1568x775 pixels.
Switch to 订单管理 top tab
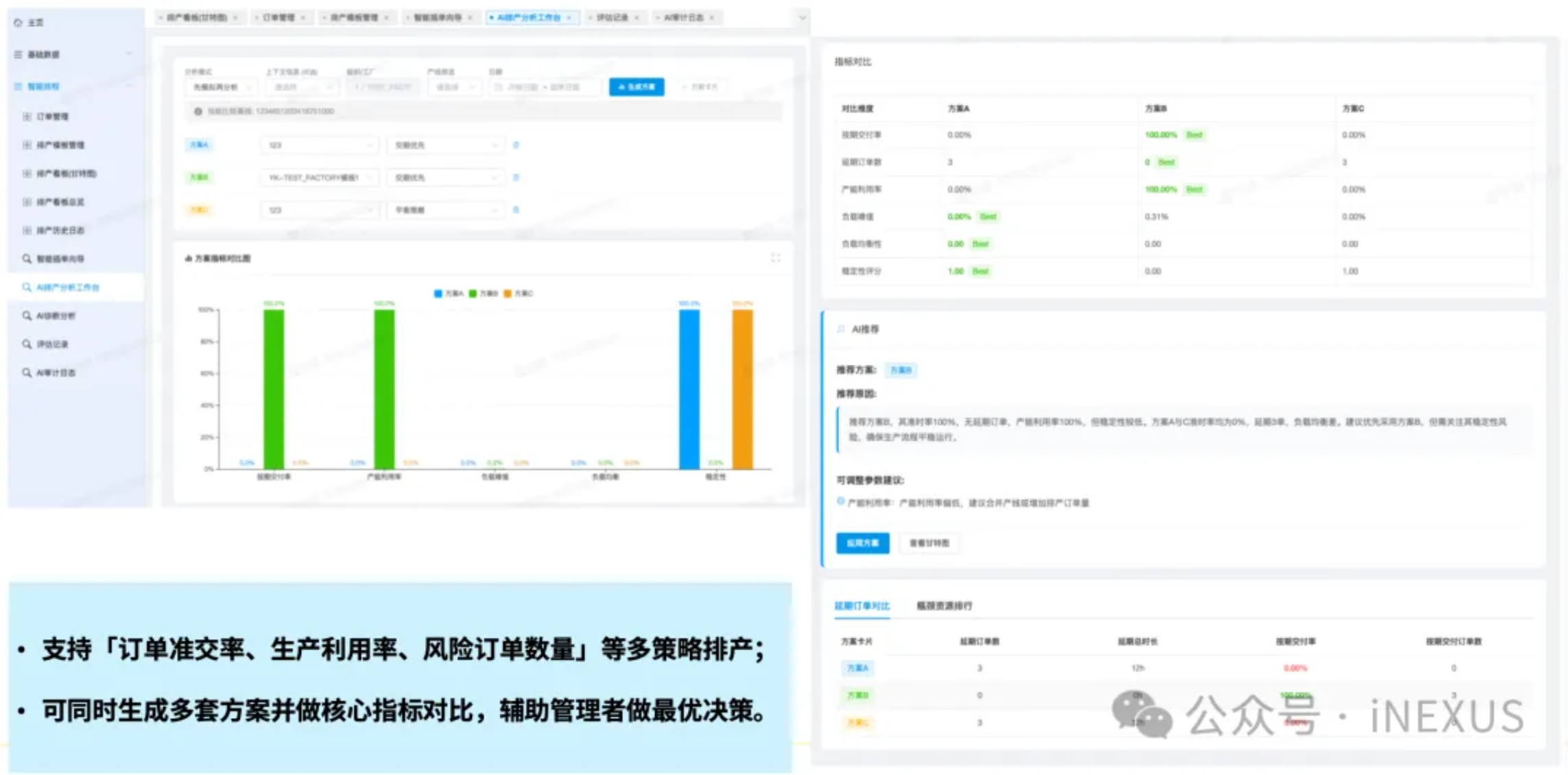278,17
